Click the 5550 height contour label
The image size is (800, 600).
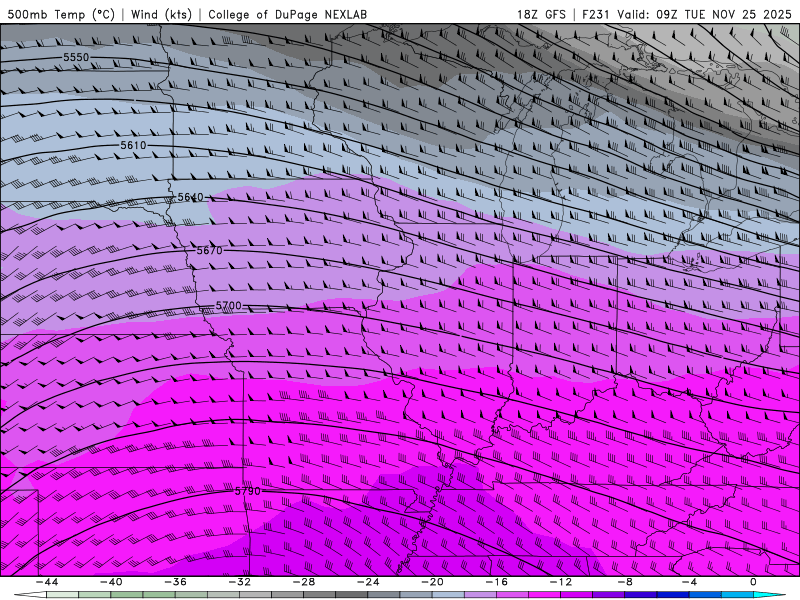point(76,57)
